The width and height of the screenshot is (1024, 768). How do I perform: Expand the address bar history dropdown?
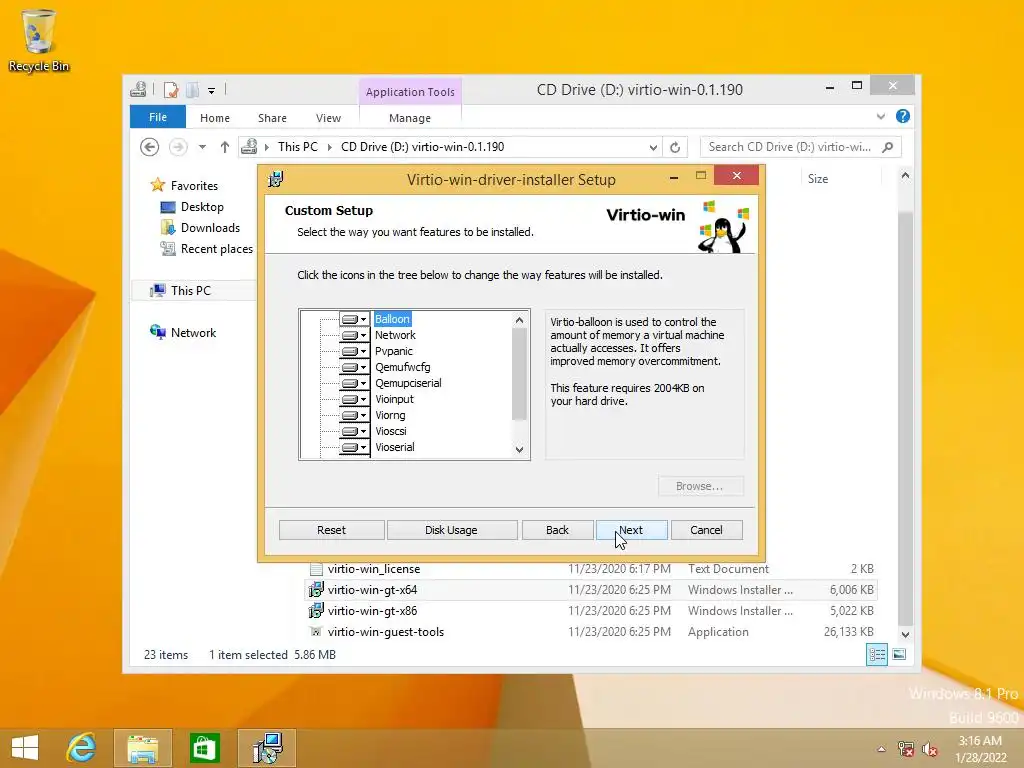pos(653,148)
